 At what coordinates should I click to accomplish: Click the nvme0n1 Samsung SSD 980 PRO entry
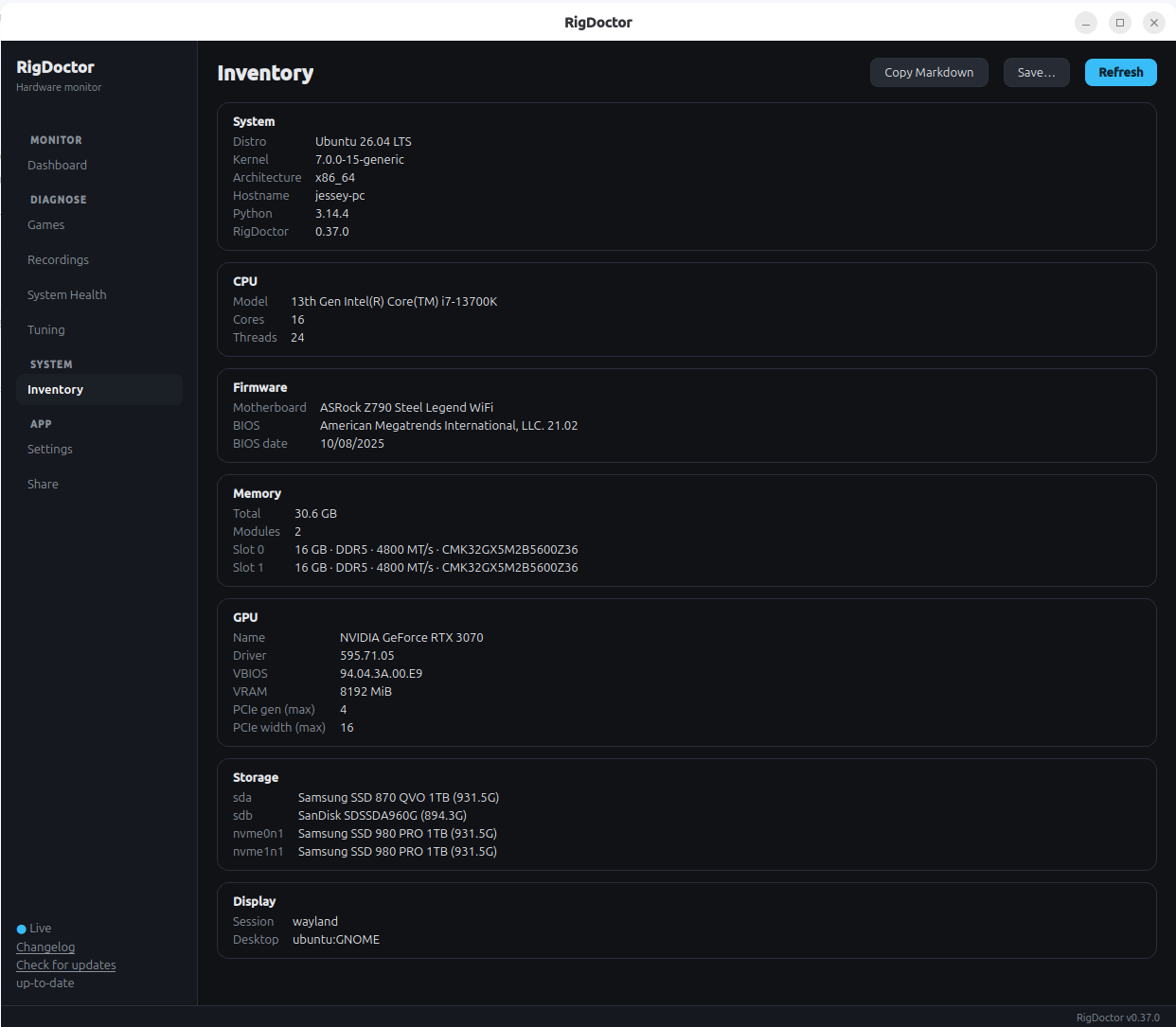[398, 833]
